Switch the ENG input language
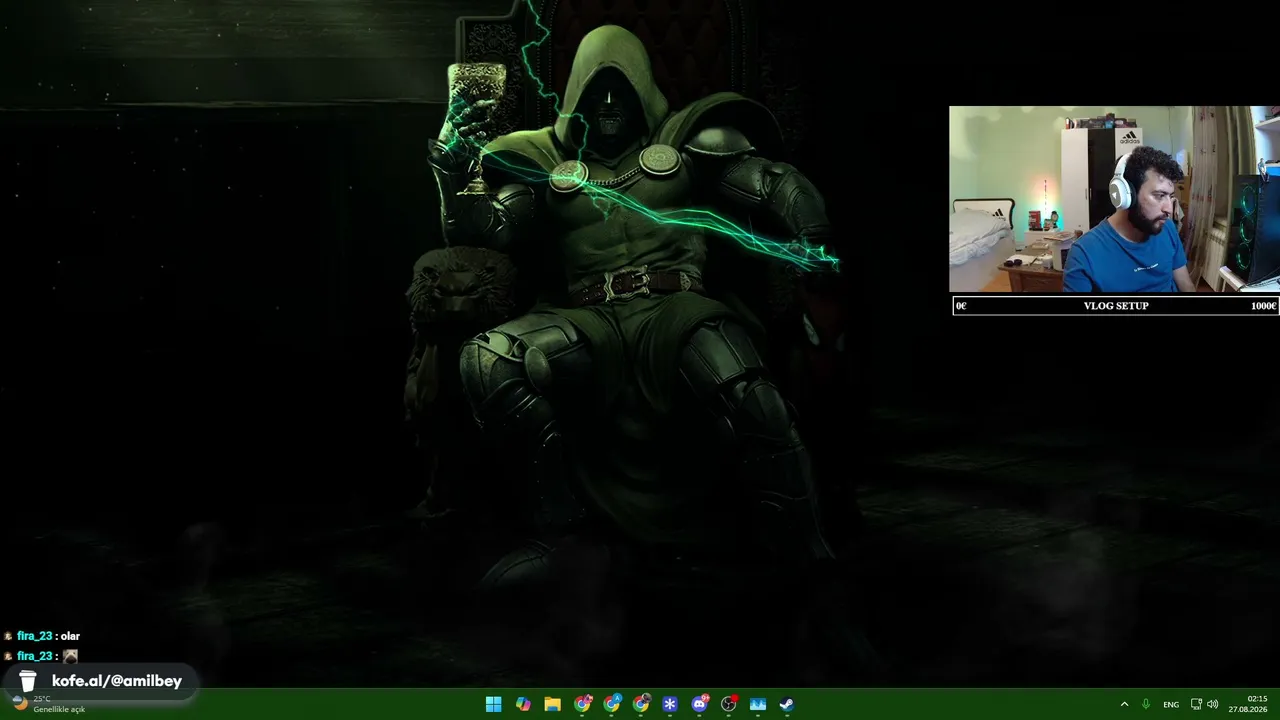This screenshot has height=720, width=1280. 1171,704
